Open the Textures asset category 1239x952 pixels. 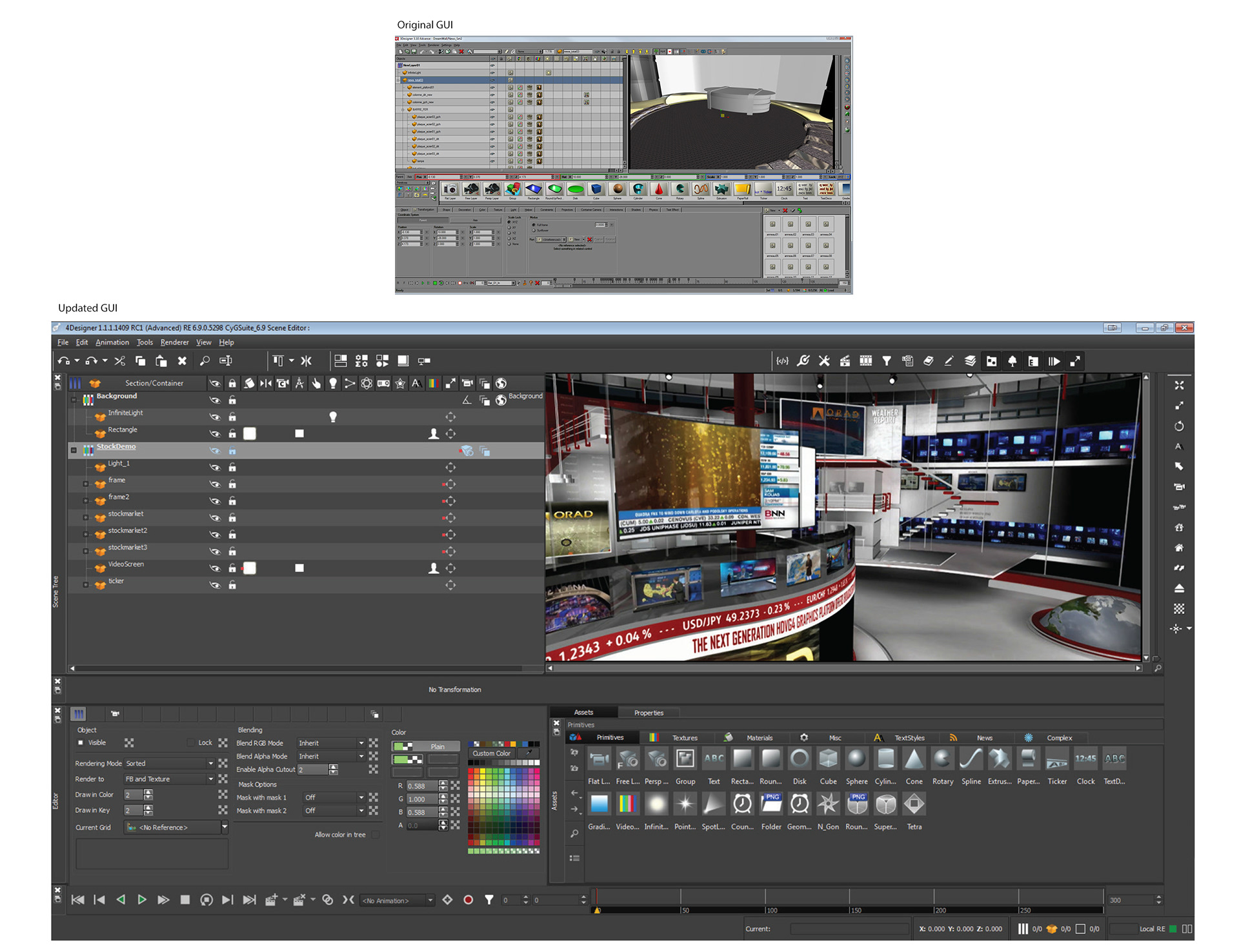tap(684, 738)
